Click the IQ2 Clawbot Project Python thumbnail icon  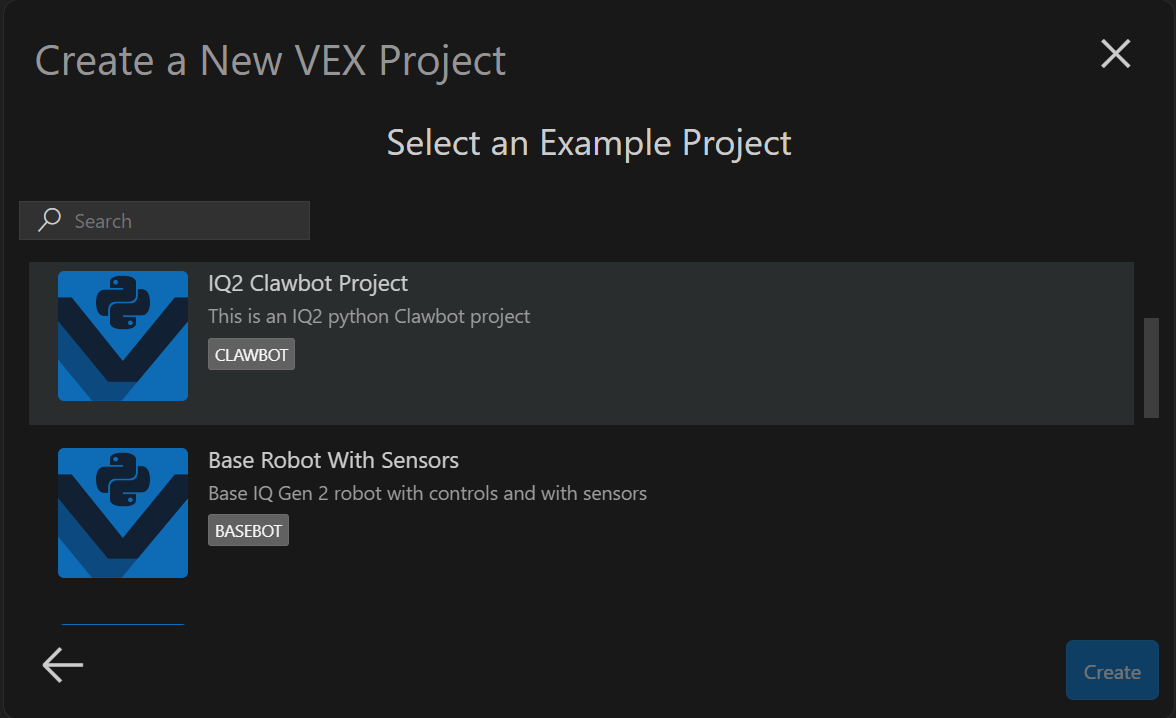[x=122, y=336]
